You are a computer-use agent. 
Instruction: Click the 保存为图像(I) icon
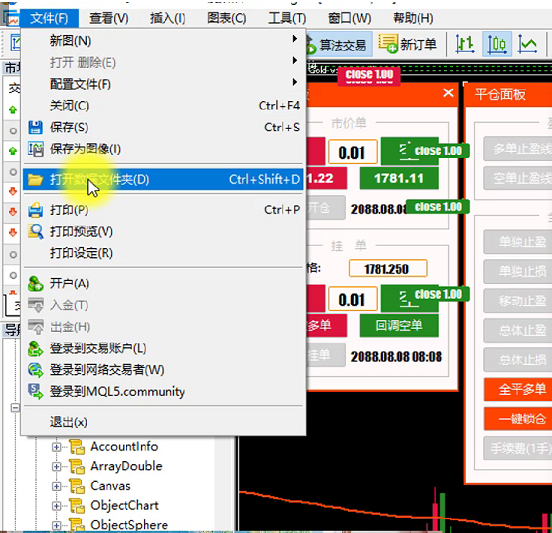point(35,149)
